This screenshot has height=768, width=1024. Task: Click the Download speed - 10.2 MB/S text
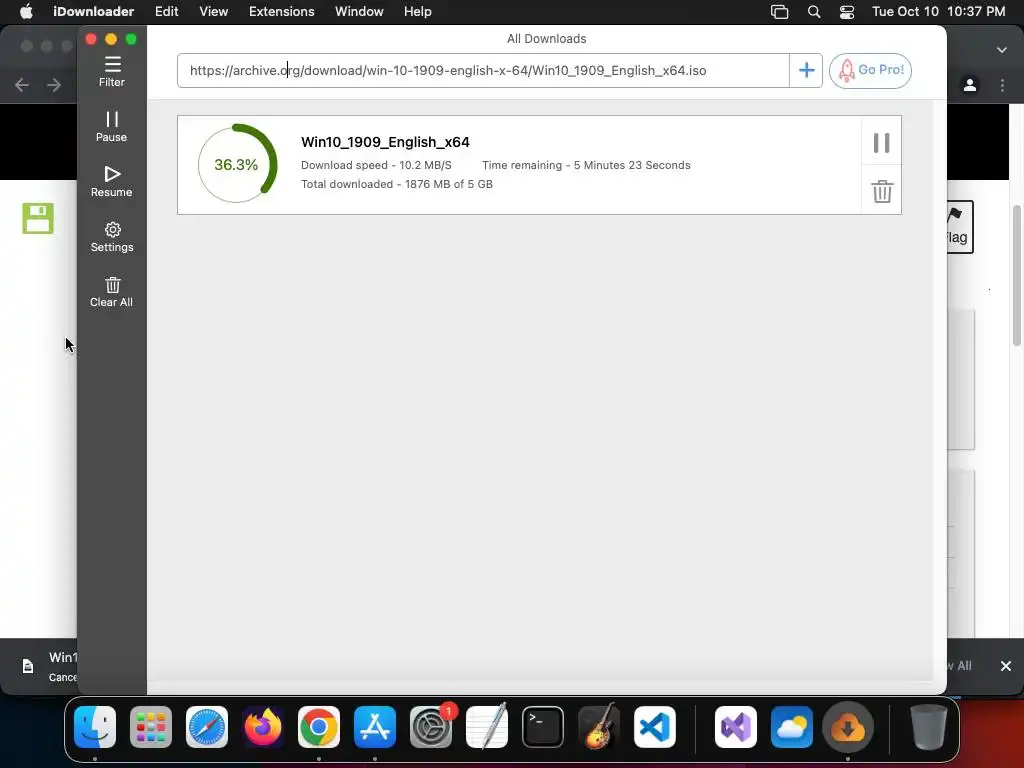pyautogui.click(x=376, y=165)
